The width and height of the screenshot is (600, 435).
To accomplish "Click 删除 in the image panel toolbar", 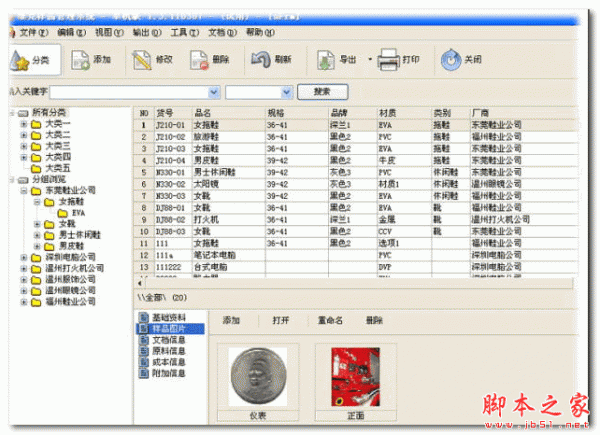I will pyautogui.click(x=374, y=321).
